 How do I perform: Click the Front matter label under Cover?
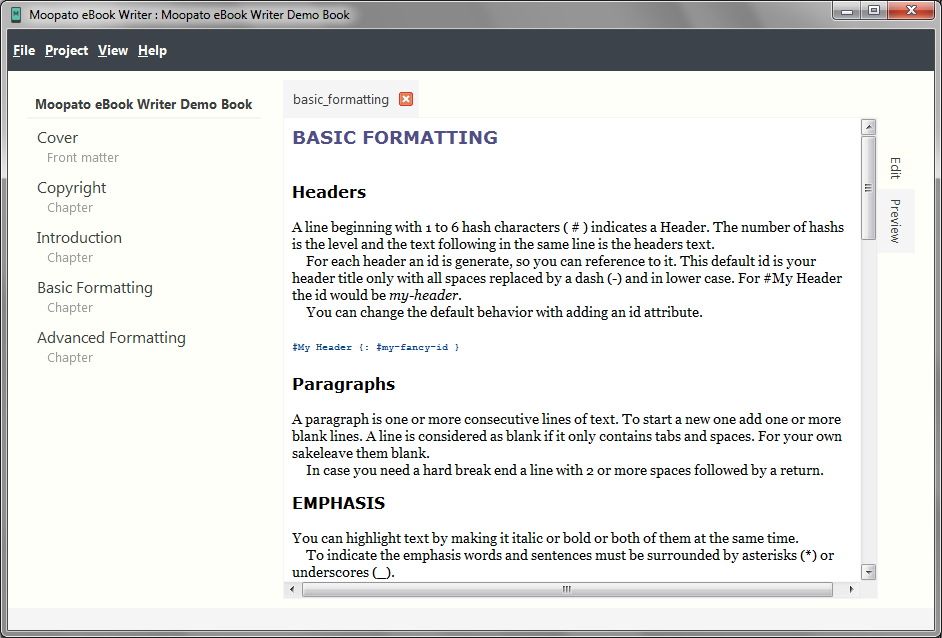tap(83, 157)
